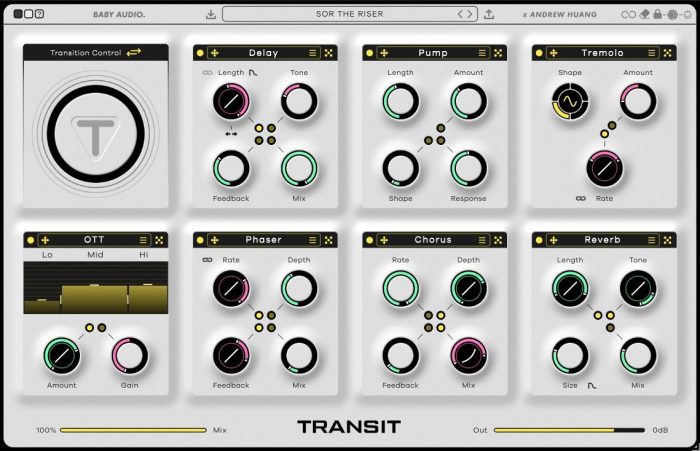Open the Tremolo module menu
This screenshot has width=700, height=451.
click(652, 53)
